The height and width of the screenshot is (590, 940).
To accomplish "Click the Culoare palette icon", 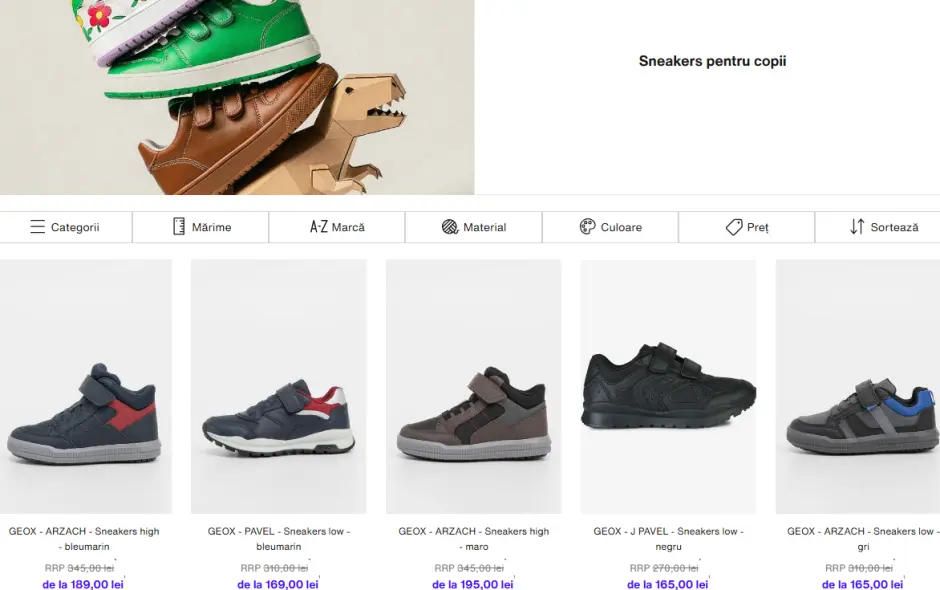I will point(588,227).
